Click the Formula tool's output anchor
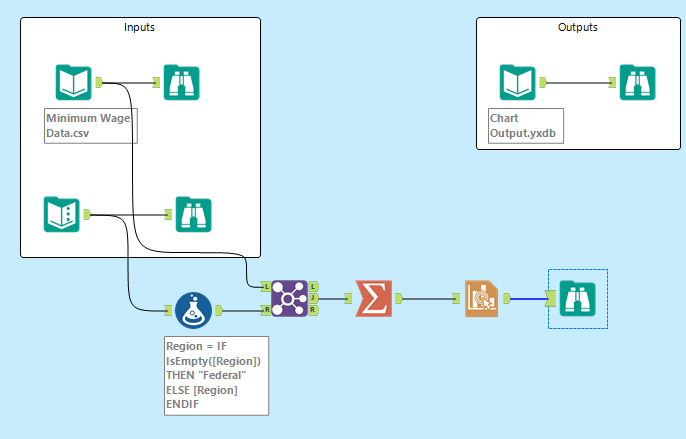The image size is (686, 439). pos(219,311)
